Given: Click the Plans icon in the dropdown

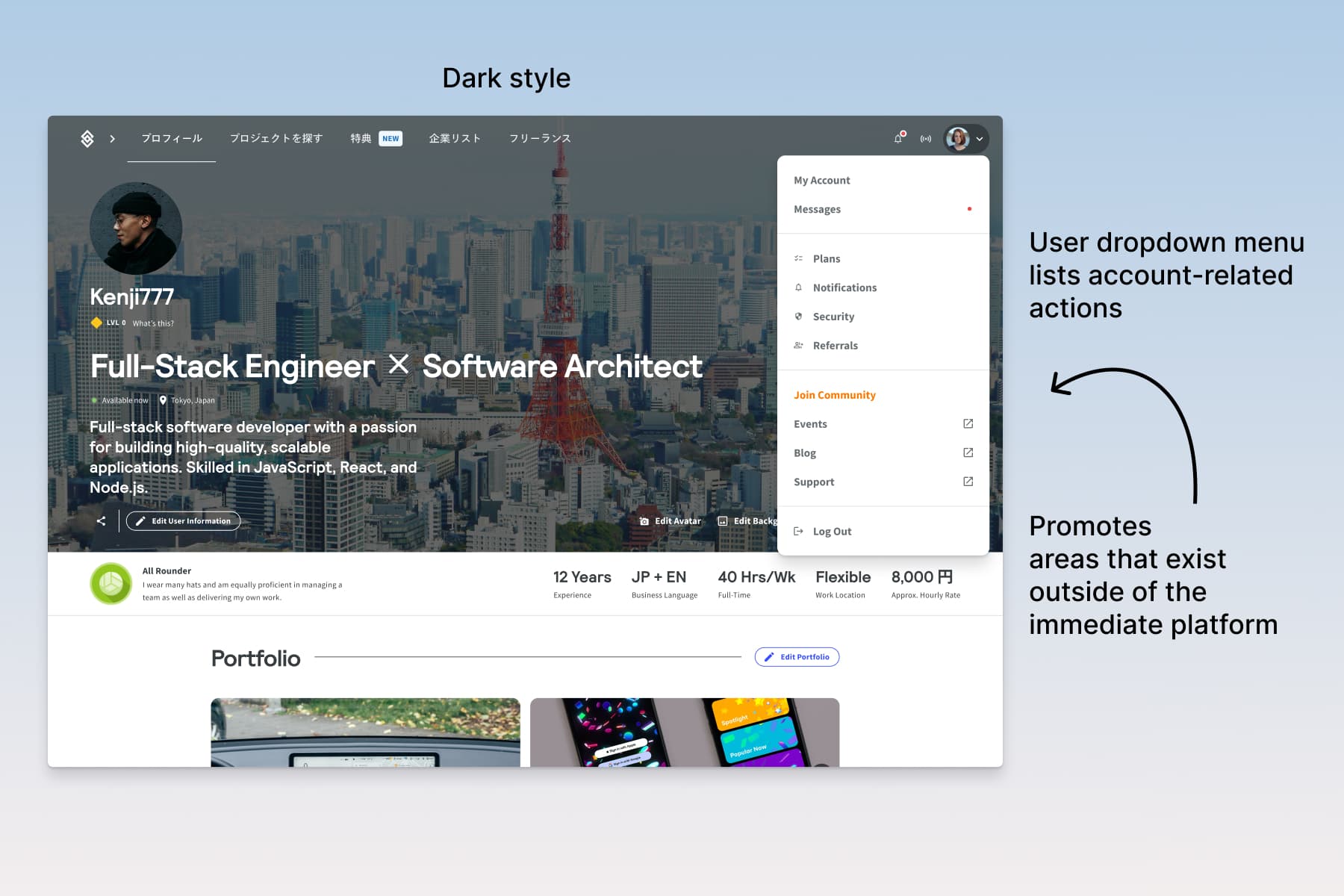Looking at the screenshot, I should pos(798,258).
